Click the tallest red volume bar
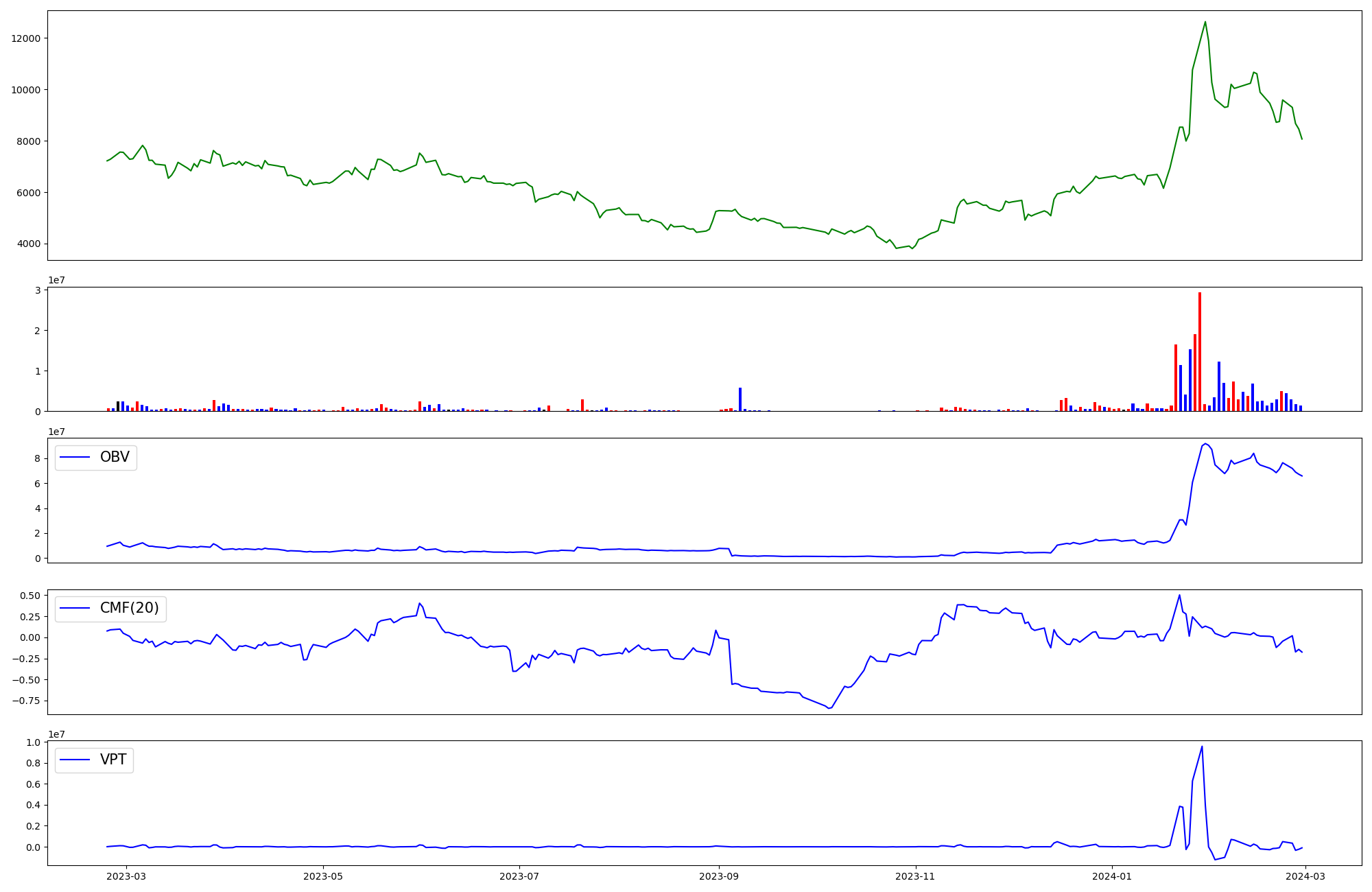Viewport: 1372px width, 892px height. tap(1200, 350)
